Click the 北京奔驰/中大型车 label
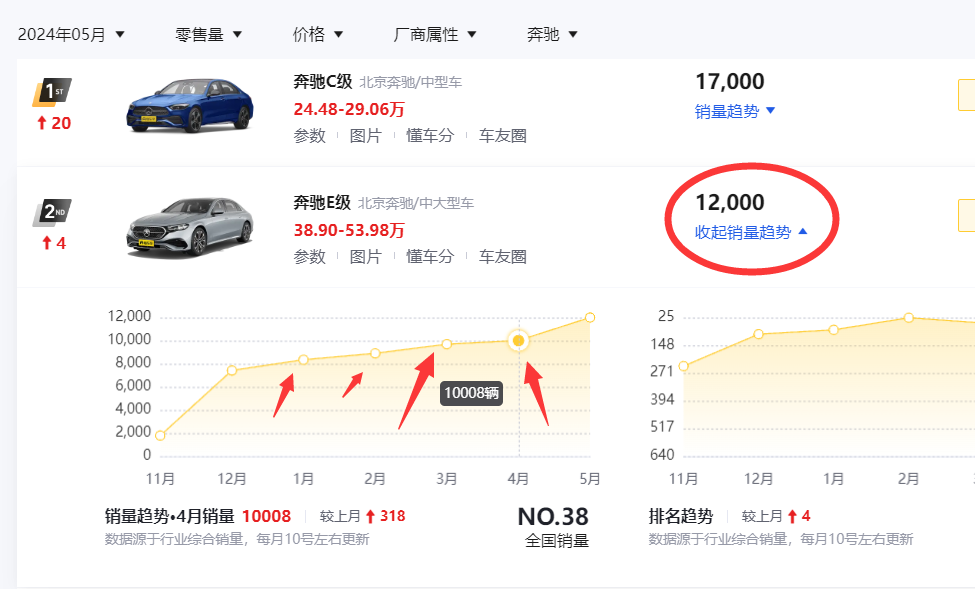This screenshot has width=975, height=589. (416, 203)
